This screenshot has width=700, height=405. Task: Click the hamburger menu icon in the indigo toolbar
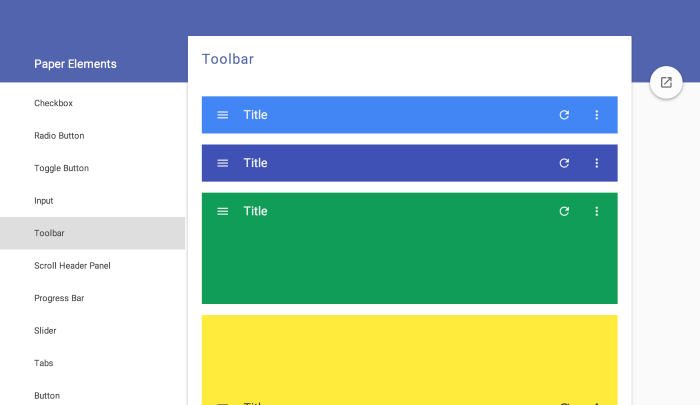coord(222,163)
